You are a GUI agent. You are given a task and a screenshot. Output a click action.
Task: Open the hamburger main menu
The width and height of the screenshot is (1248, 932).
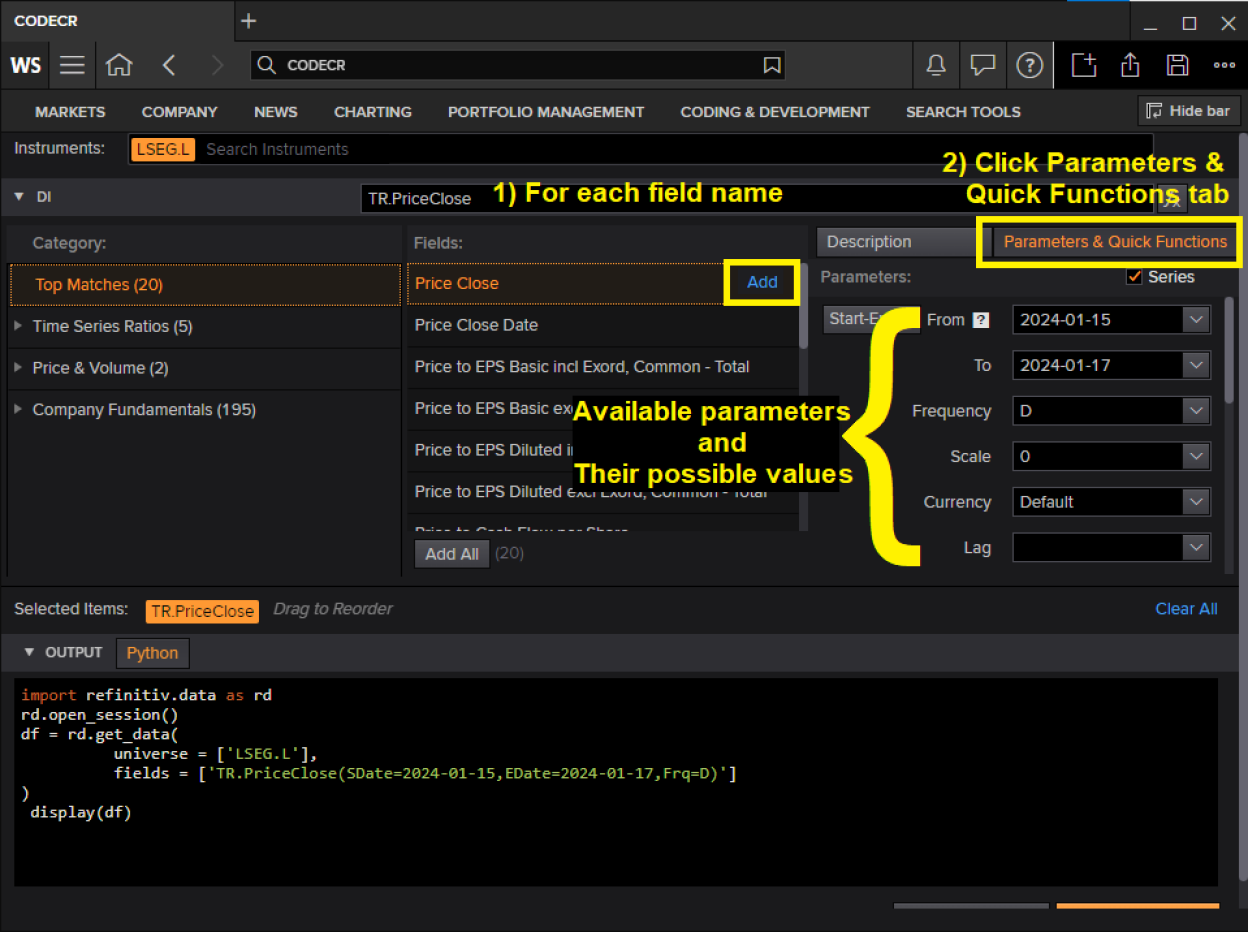point(72,65)
